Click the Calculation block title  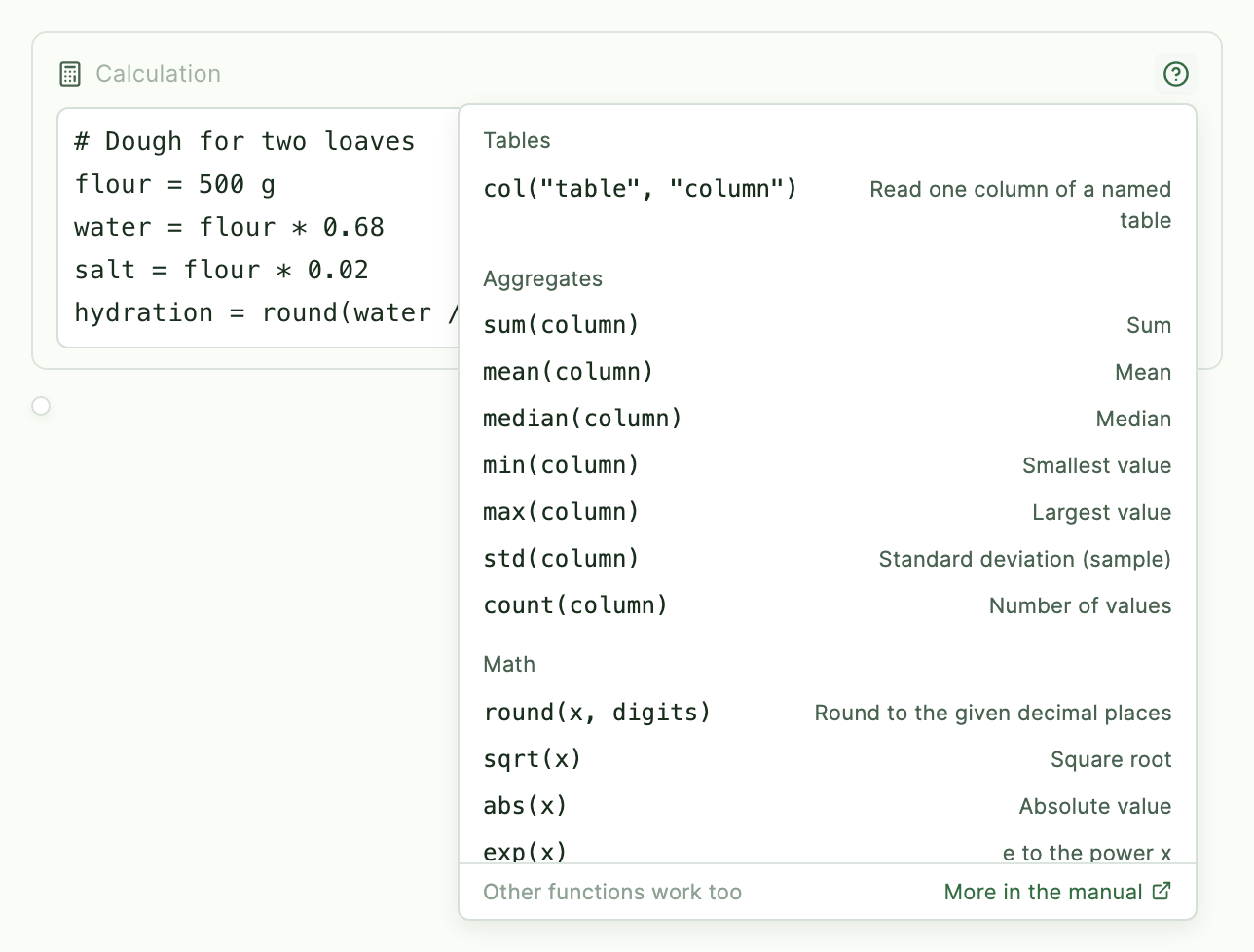(158, 74)
